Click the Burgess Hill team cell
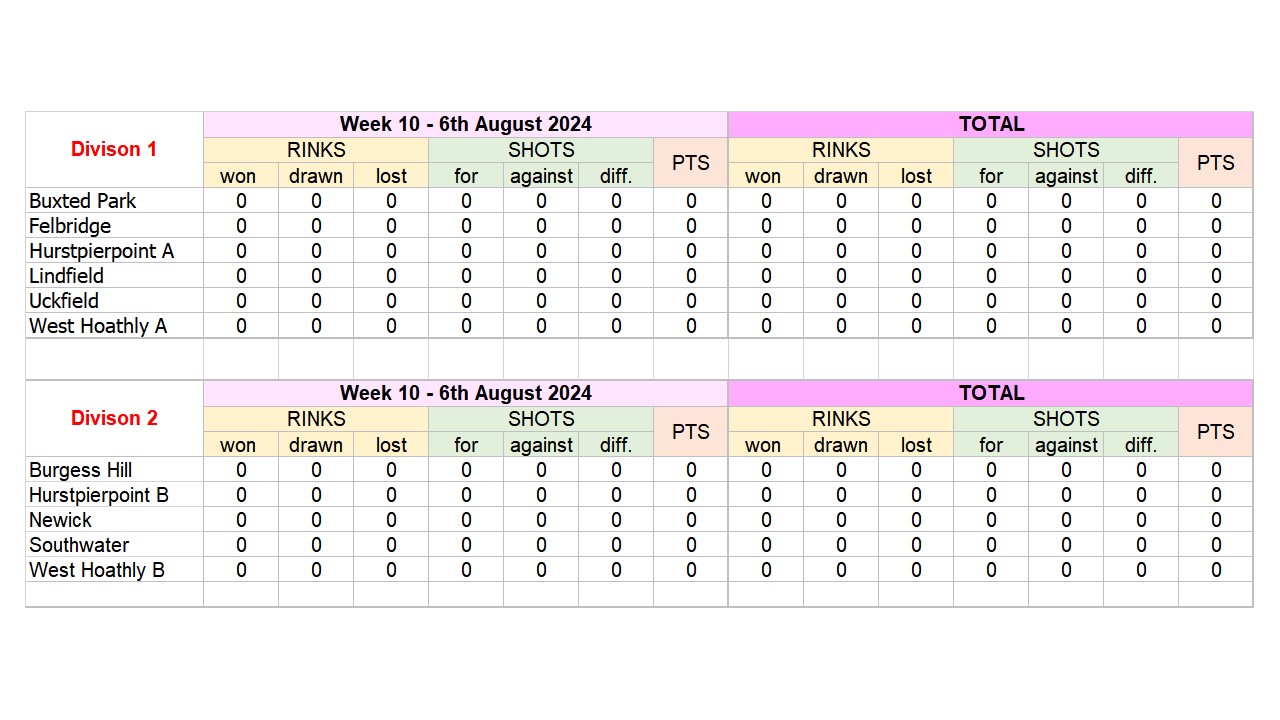 pos(114,470)
